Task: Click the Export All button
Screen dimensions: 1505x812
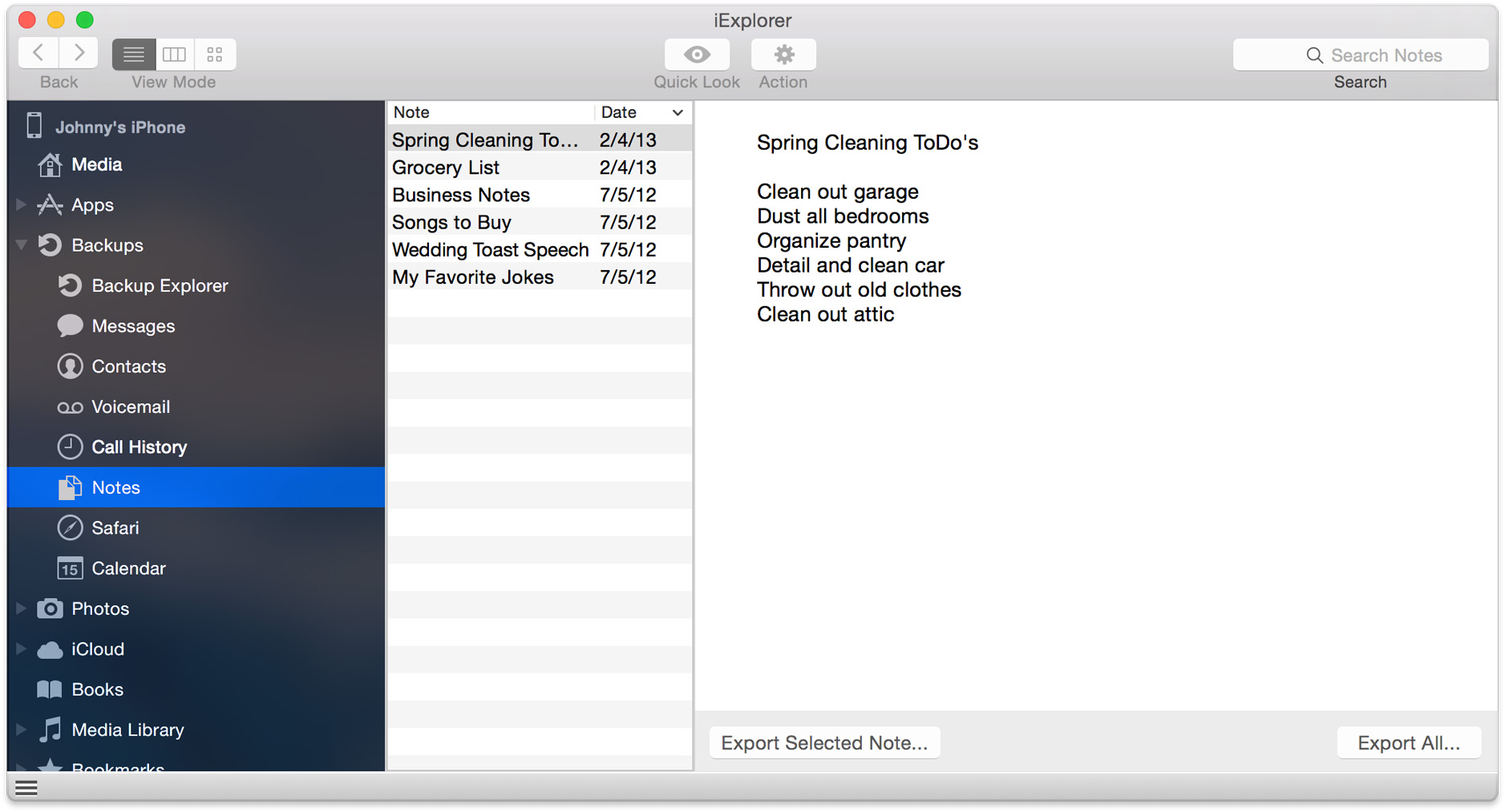Action: click(1408, 743)
